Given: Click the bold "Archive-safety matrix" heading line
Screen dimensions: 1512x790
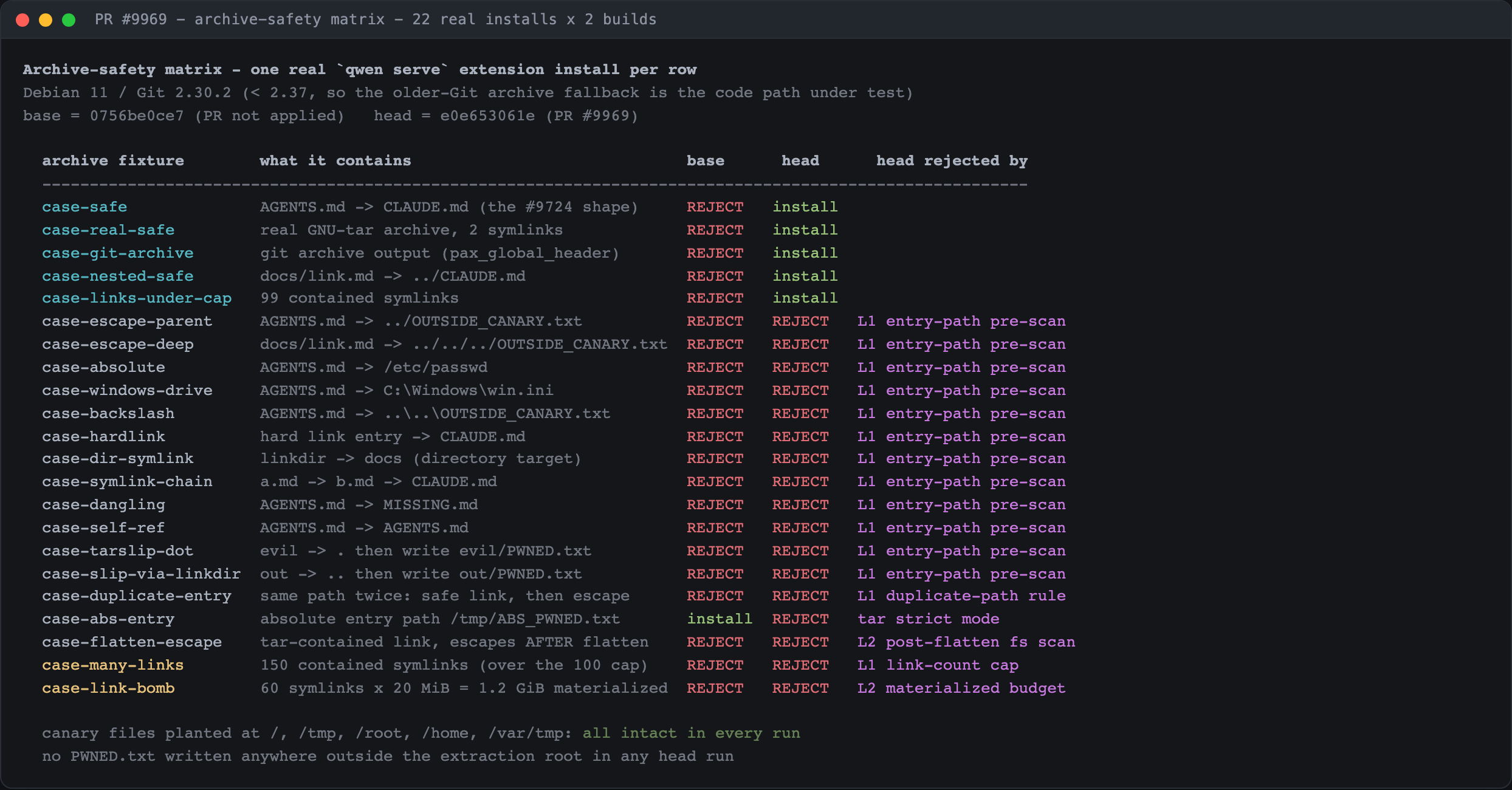Looking at the screenshot, I should (x=360, y=70).
